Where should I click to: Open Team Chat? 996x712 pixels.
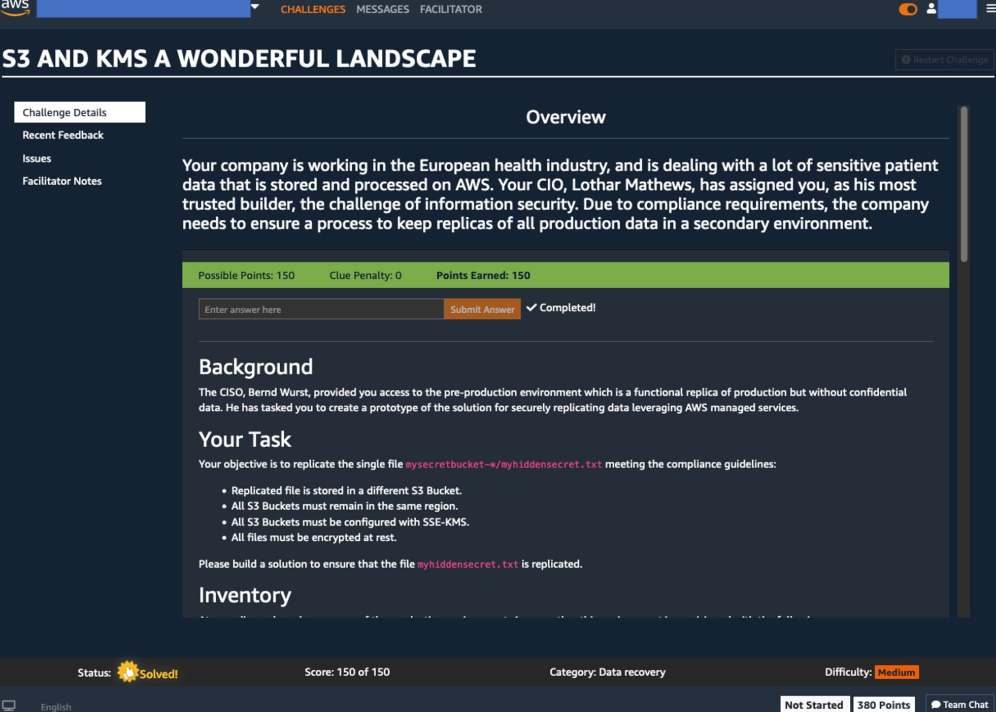[x=960, y=704]
